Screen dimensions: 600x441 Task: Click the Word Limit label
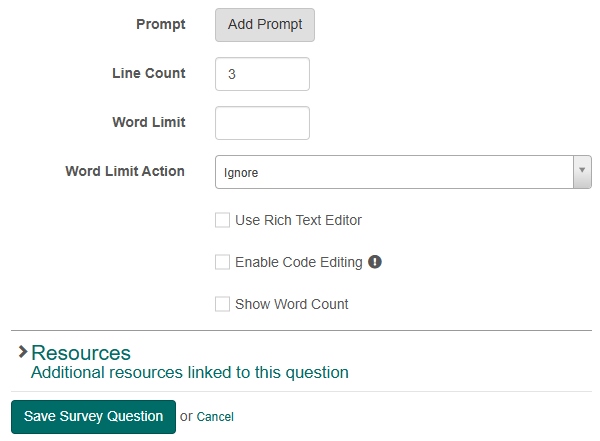149,122
